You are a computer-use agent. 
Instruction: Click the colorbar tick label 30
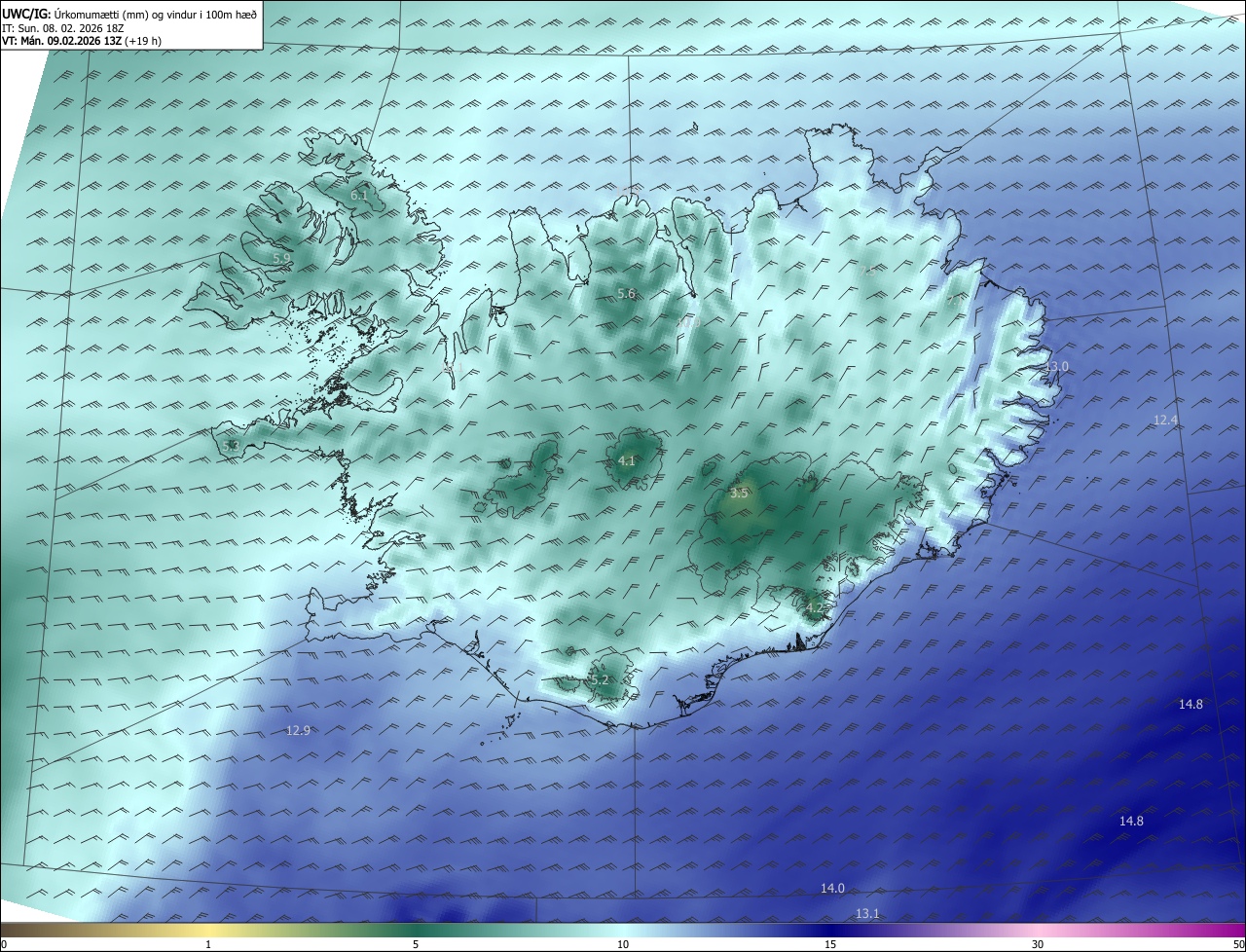pyautogui.click(x=1038, y=944)
